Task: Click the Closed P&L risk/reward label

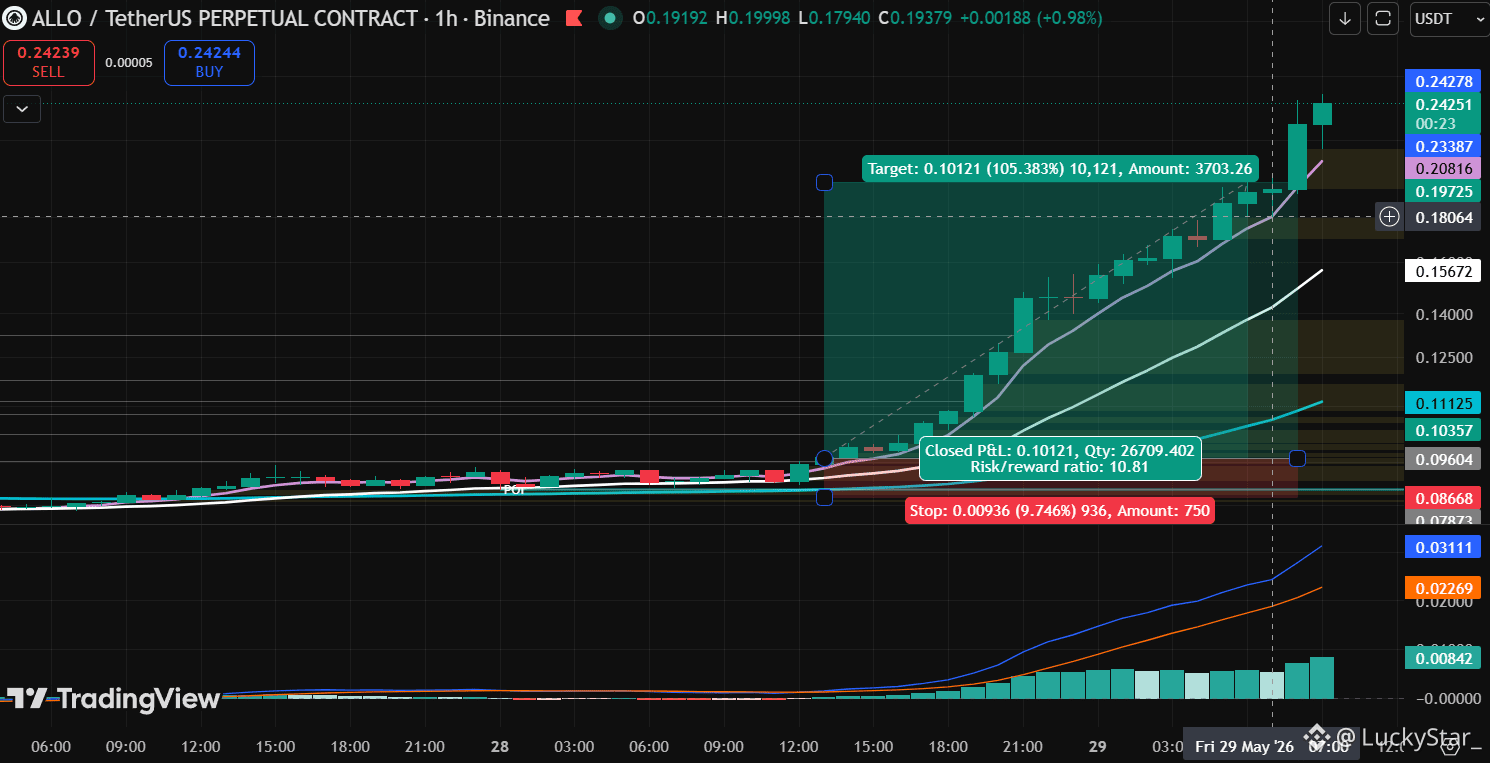Action: click(1059, 459)
